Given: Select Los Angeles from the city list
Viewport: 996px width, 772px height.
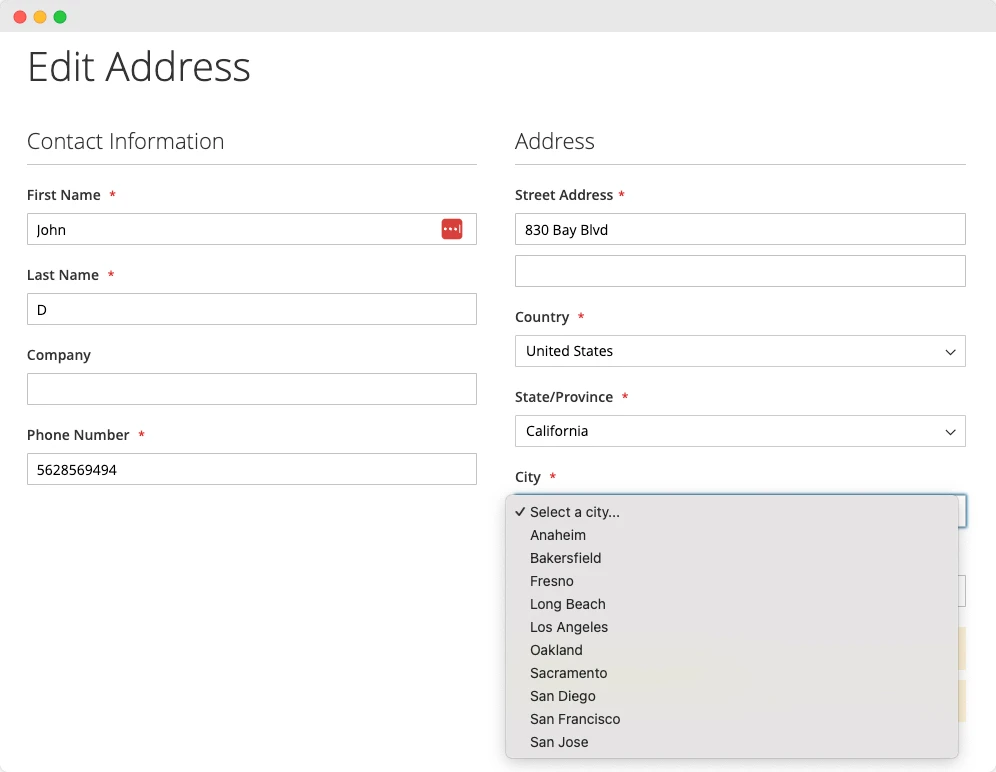Looking at the screenshot, I should click(569, 627).
